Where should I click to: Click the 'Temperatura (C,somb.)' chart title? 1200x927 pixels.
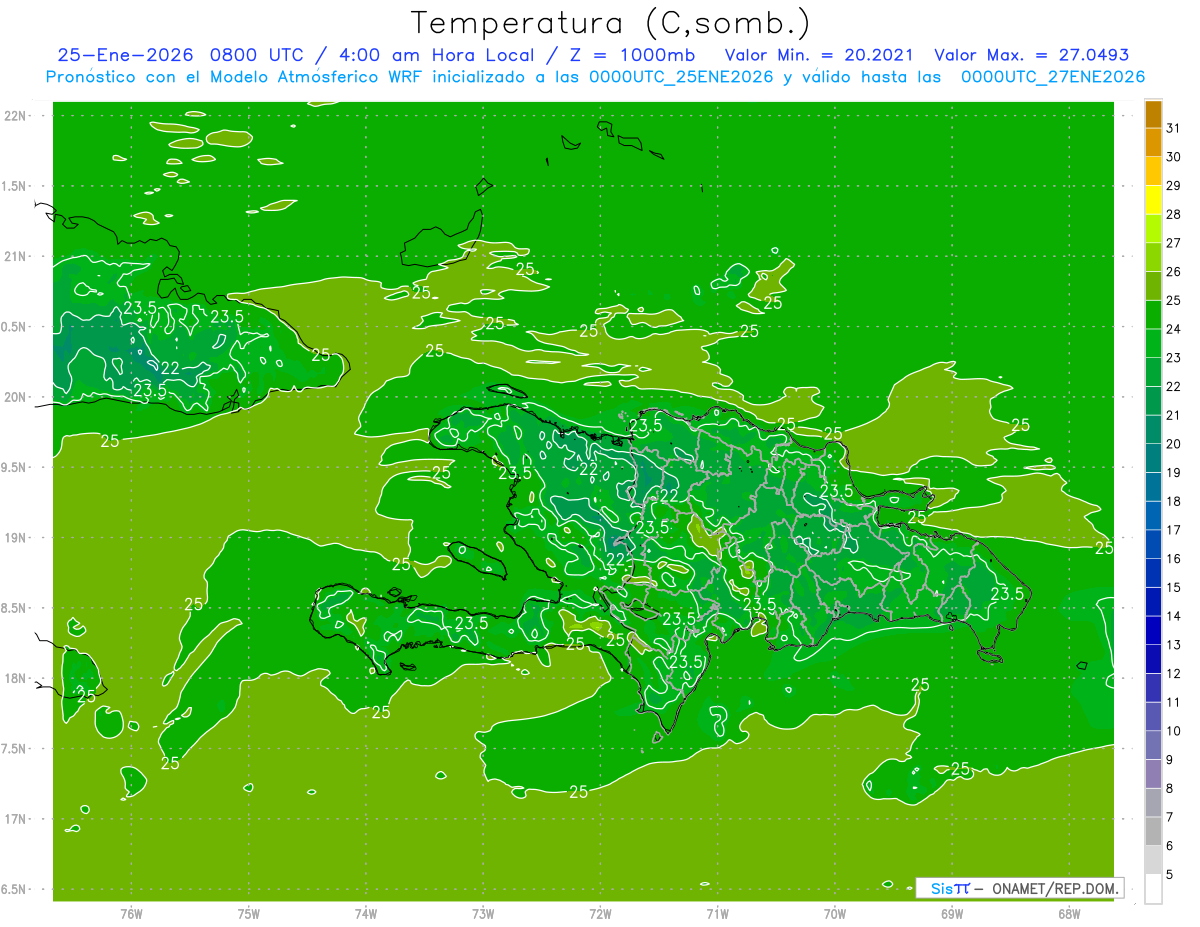[x=611, y=23]
